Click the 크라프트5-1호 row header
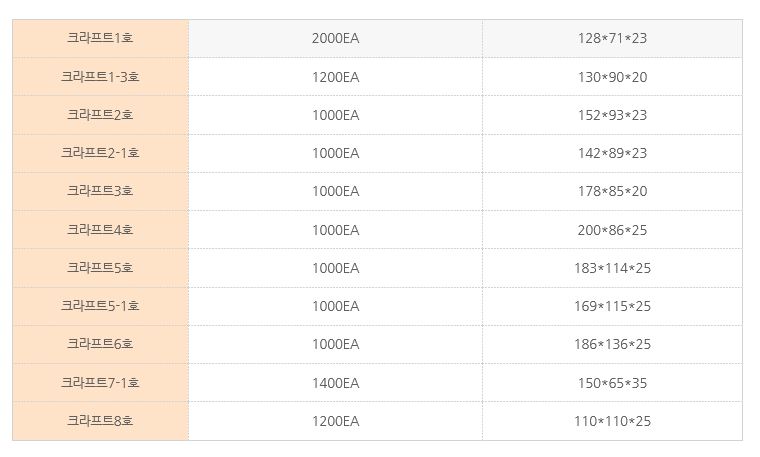Screen dimensions: 760x457 (100, 306)
